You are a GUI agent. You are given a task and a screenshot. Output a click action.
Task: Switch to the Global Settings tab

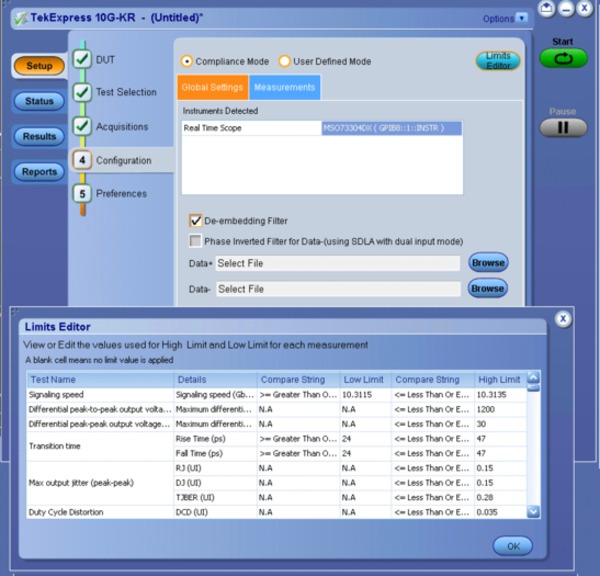coord(212,87)
